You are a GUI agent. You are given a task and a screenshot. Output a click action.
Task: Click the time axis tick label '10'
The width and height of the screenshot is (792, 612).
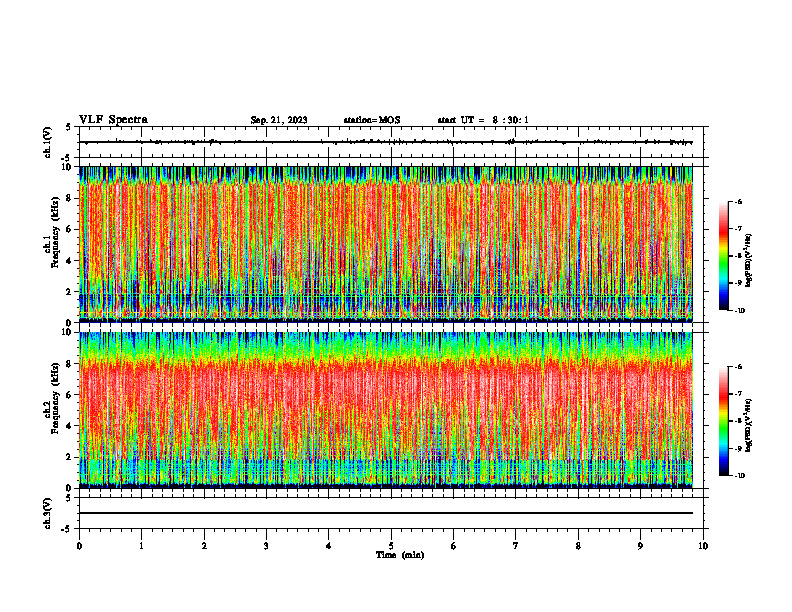(703, 546)
